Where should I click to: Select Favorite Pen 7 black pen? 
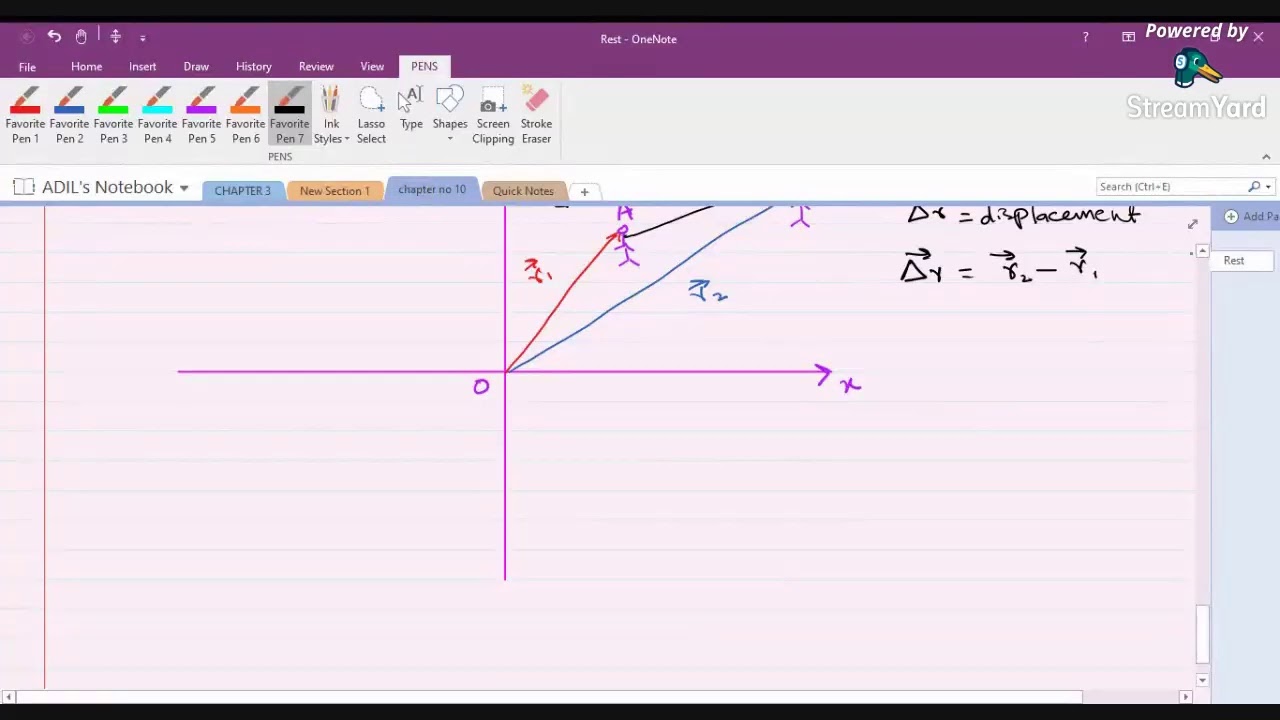click(289, 116)
